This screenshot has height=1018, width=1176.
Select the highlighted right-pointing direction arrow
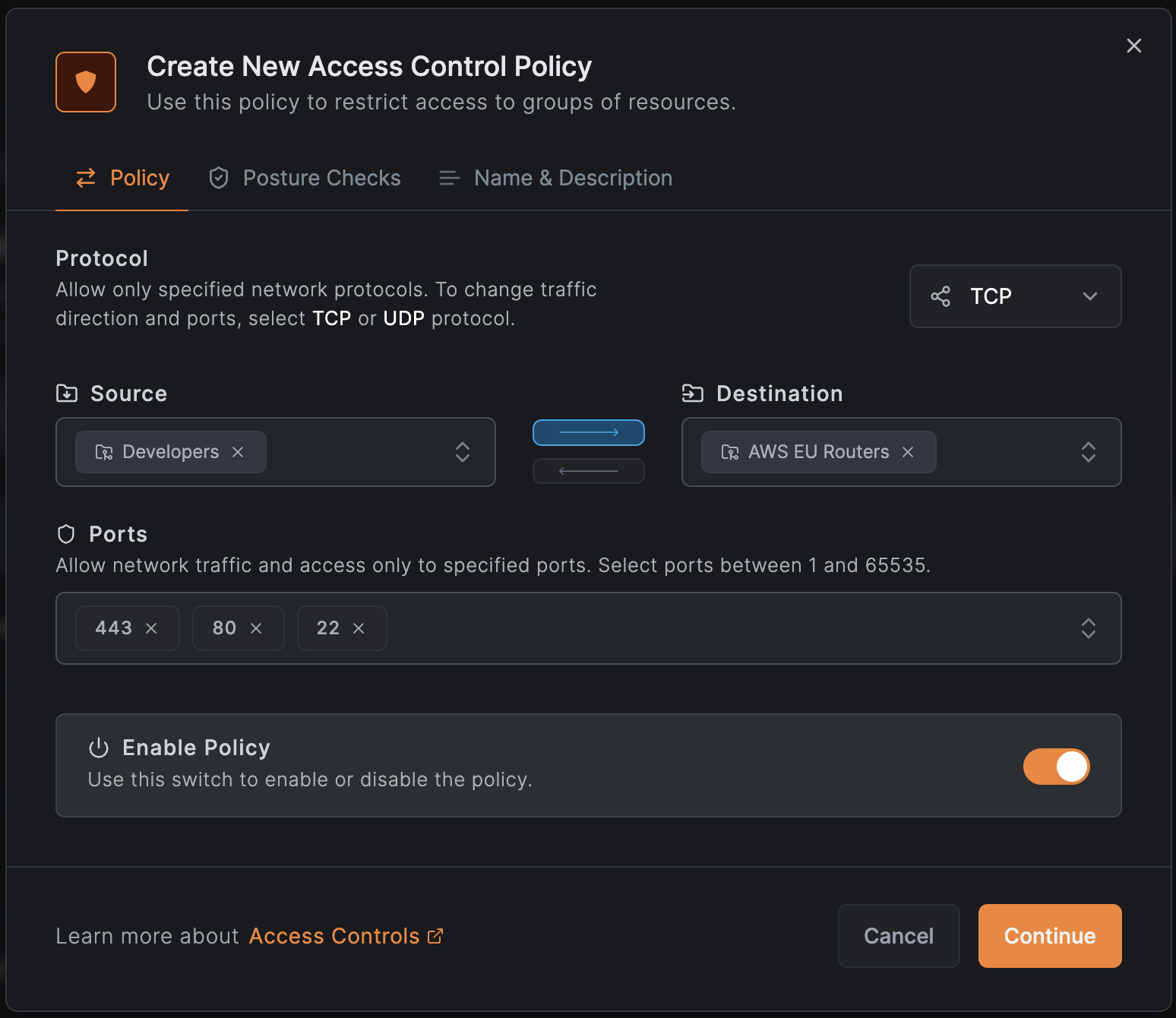tap(588, 432)
